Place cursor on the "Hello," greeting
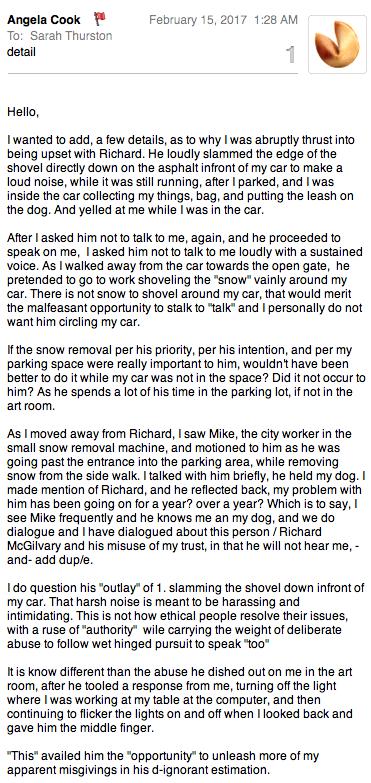The width and height of the screenshot is (371, 783). pos(23,112)
